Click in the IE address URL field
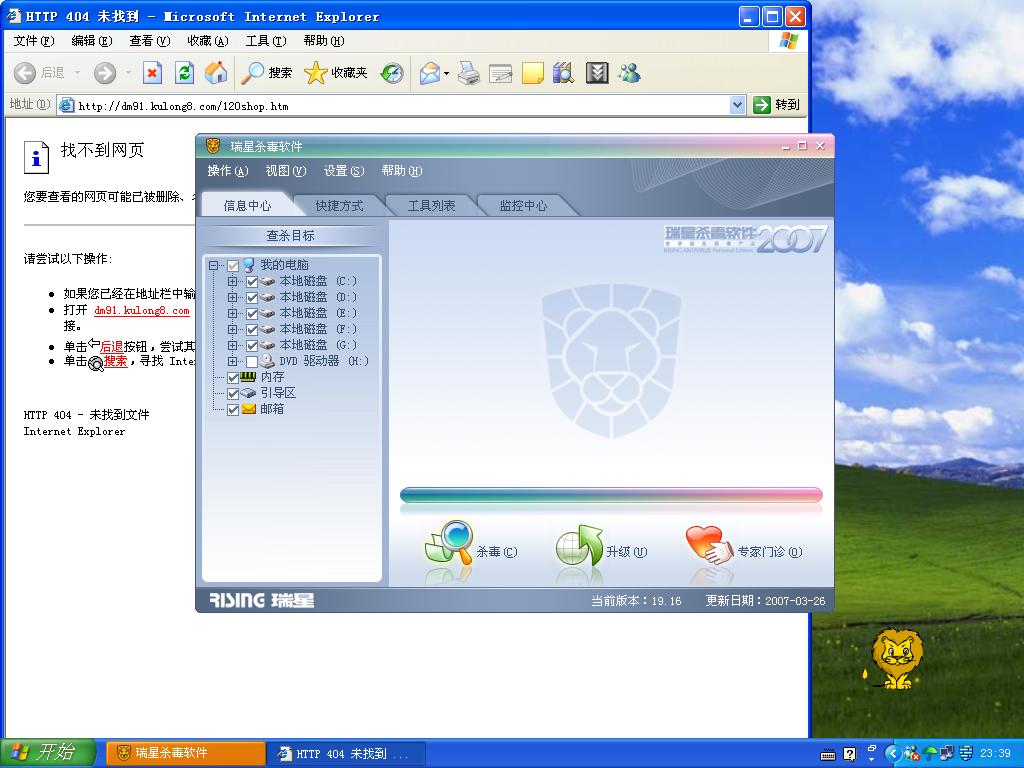1024x768 pixels. (x=392, y=105)
